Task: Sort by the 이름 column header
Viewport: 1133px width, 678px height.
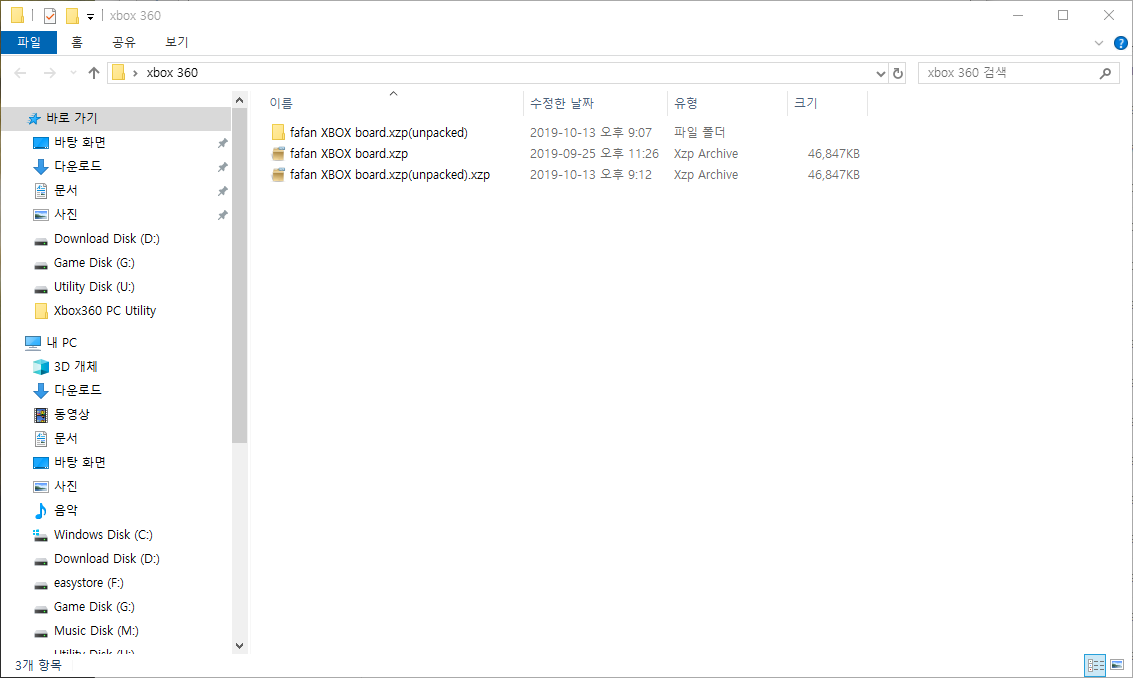Action: (x=281, y=103)
